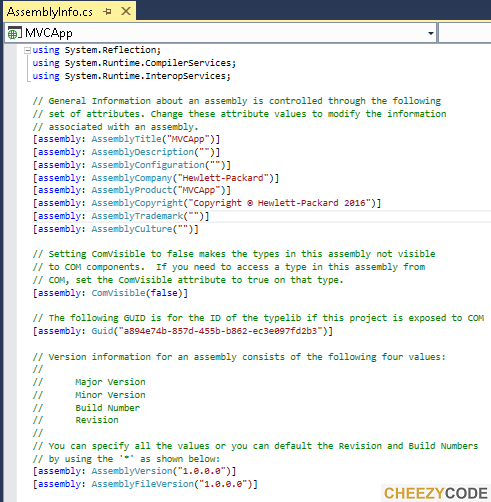Place cursor in "Hewlett-Packard" company string
This screenshot has width=491, height=502.
tap(223, 178)
